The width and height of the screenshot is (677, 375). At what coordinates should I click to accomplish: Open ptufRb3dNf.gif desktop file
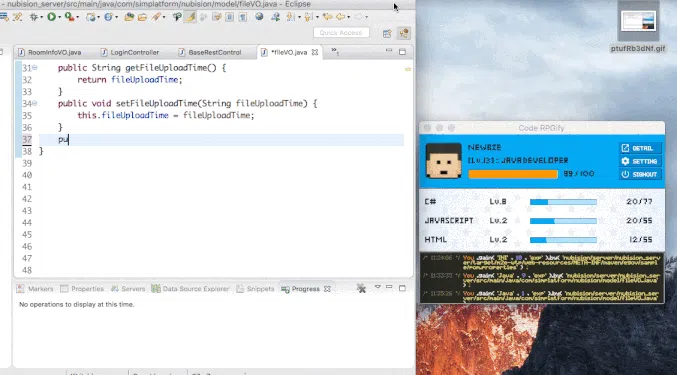(638, 28)
